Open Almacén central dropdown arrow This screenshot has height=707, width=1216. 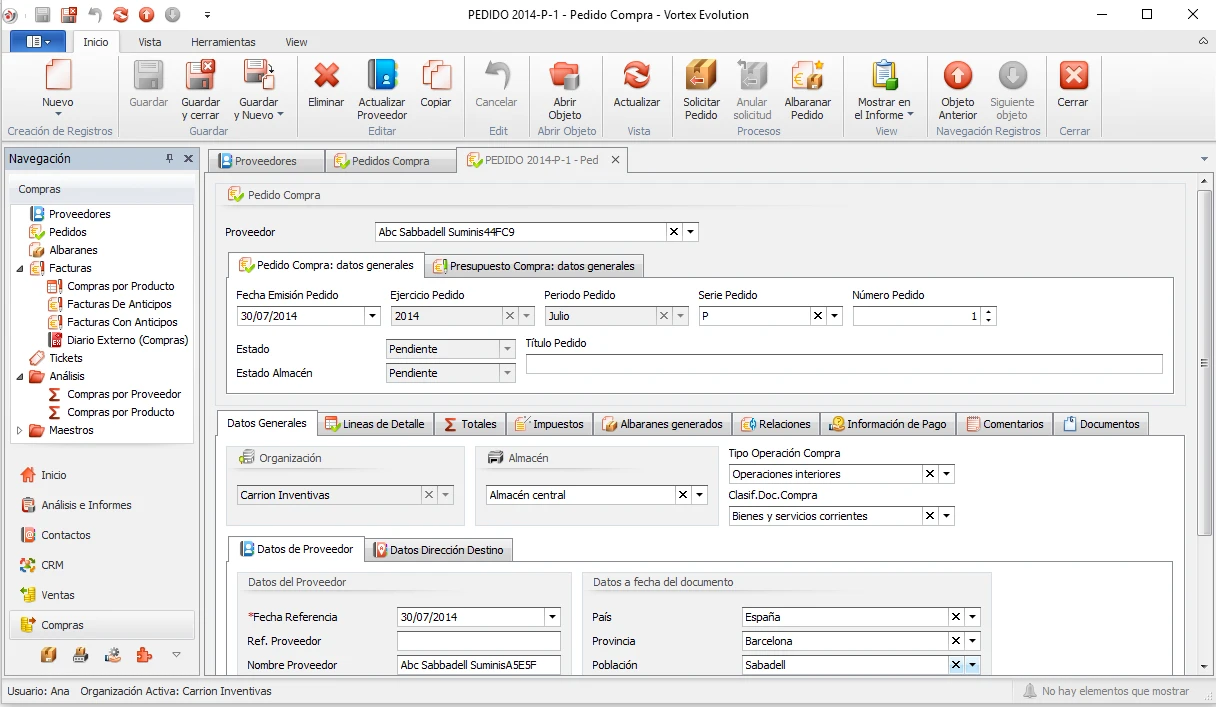[700, 495]
